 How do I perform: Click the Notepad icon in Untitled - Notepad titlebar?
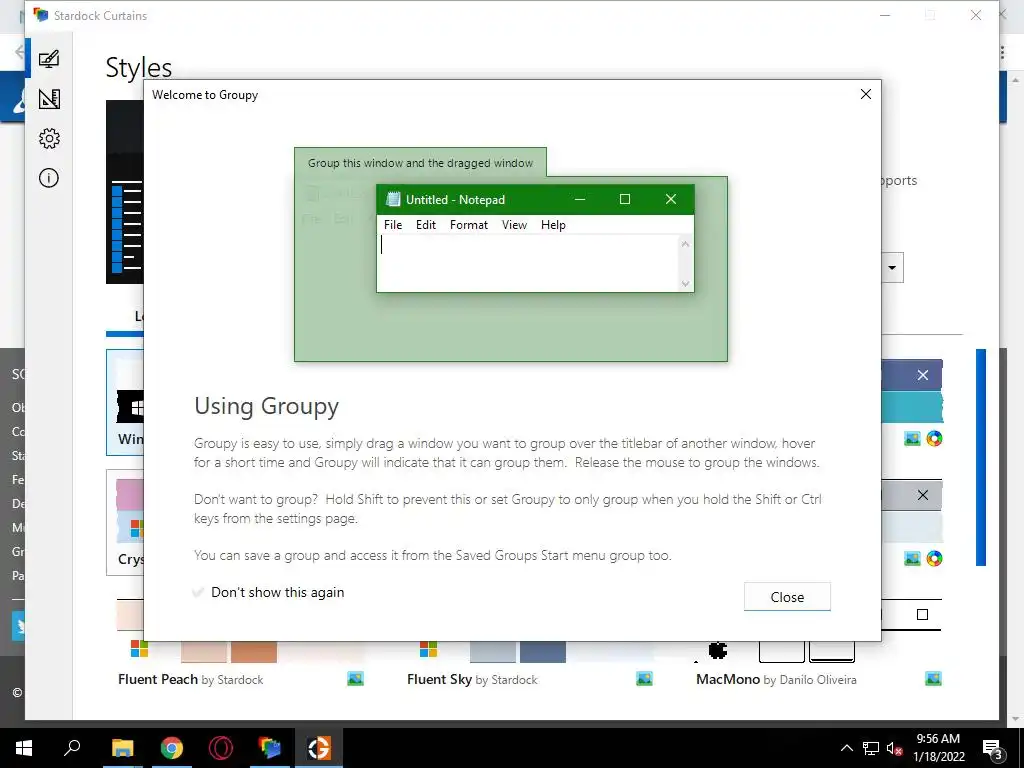point(393,199)
